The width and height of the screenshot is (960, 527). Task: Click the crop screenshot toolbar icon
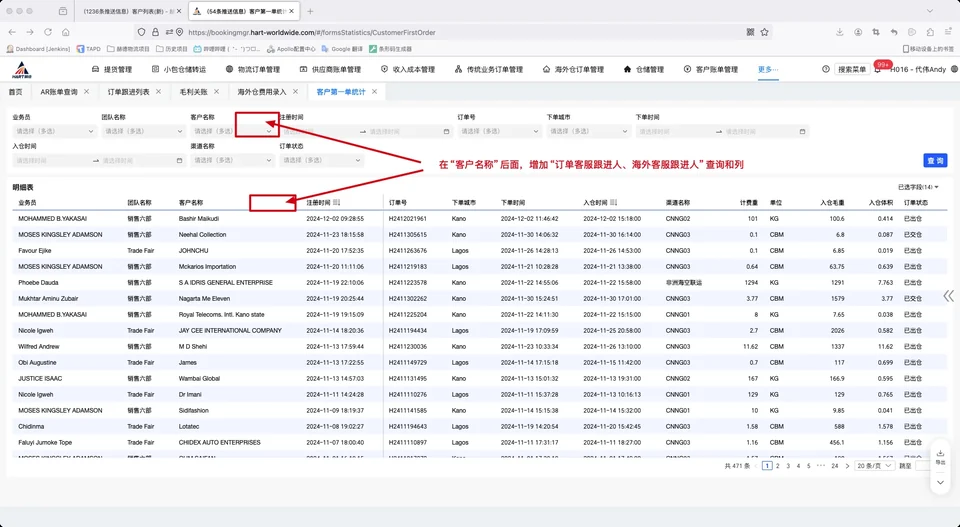pyautogui.click(x=876, y=32)
